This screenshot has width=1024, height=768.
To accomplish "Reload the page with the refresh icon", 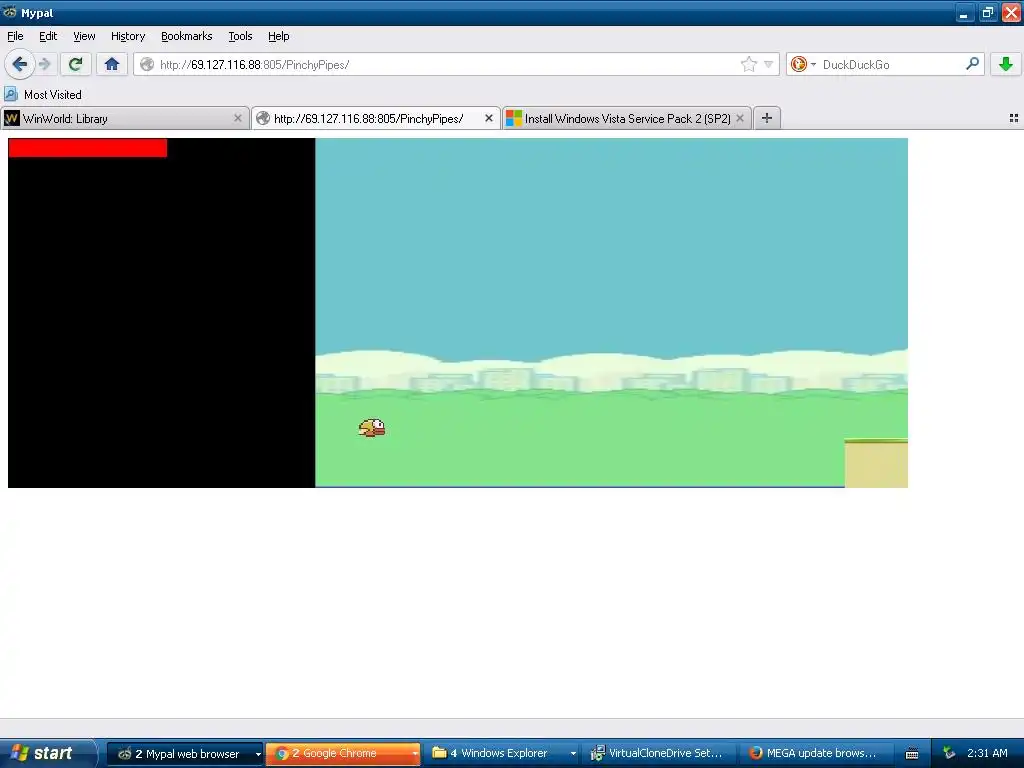I will pos(75,64).
